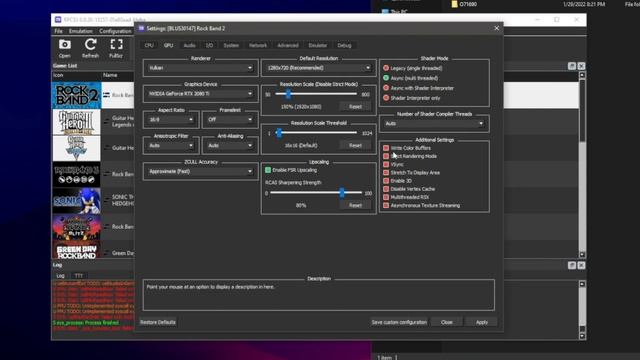Switch to the CPU tab

[149, 45]
